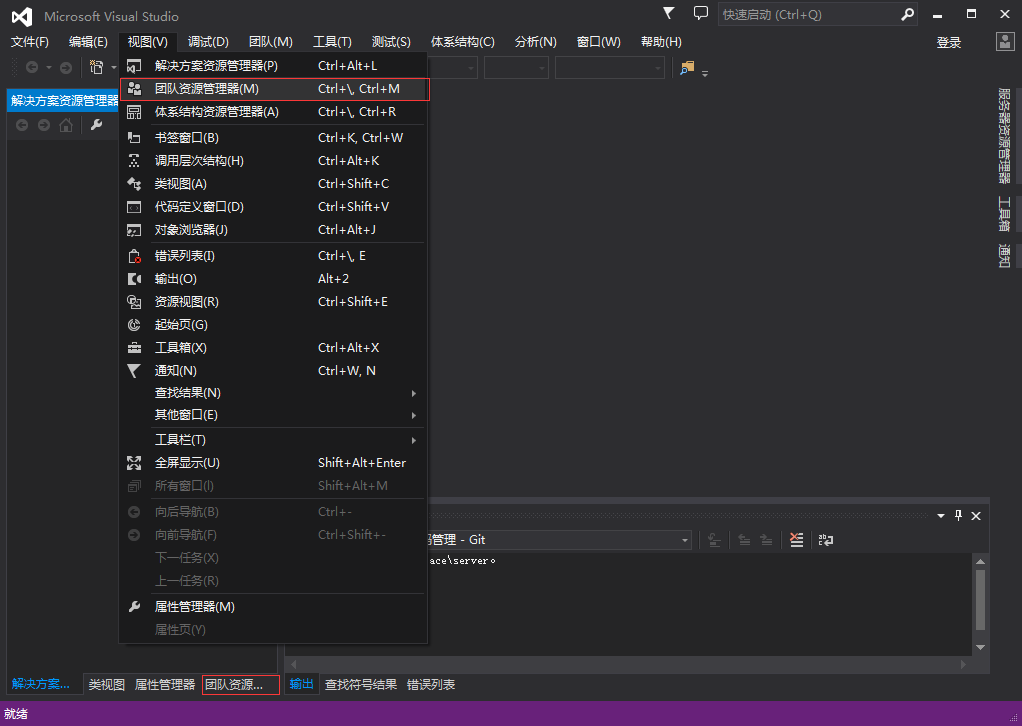Click the Solution Explorer back arrow
This screenshot has height=726, width=1022.
pos(22,125)
